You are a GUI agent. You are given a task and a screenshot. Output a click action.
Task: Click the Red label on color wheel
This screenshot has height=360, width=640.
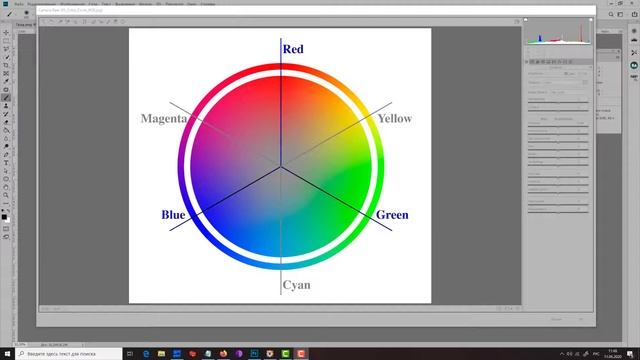pos(293,49)
